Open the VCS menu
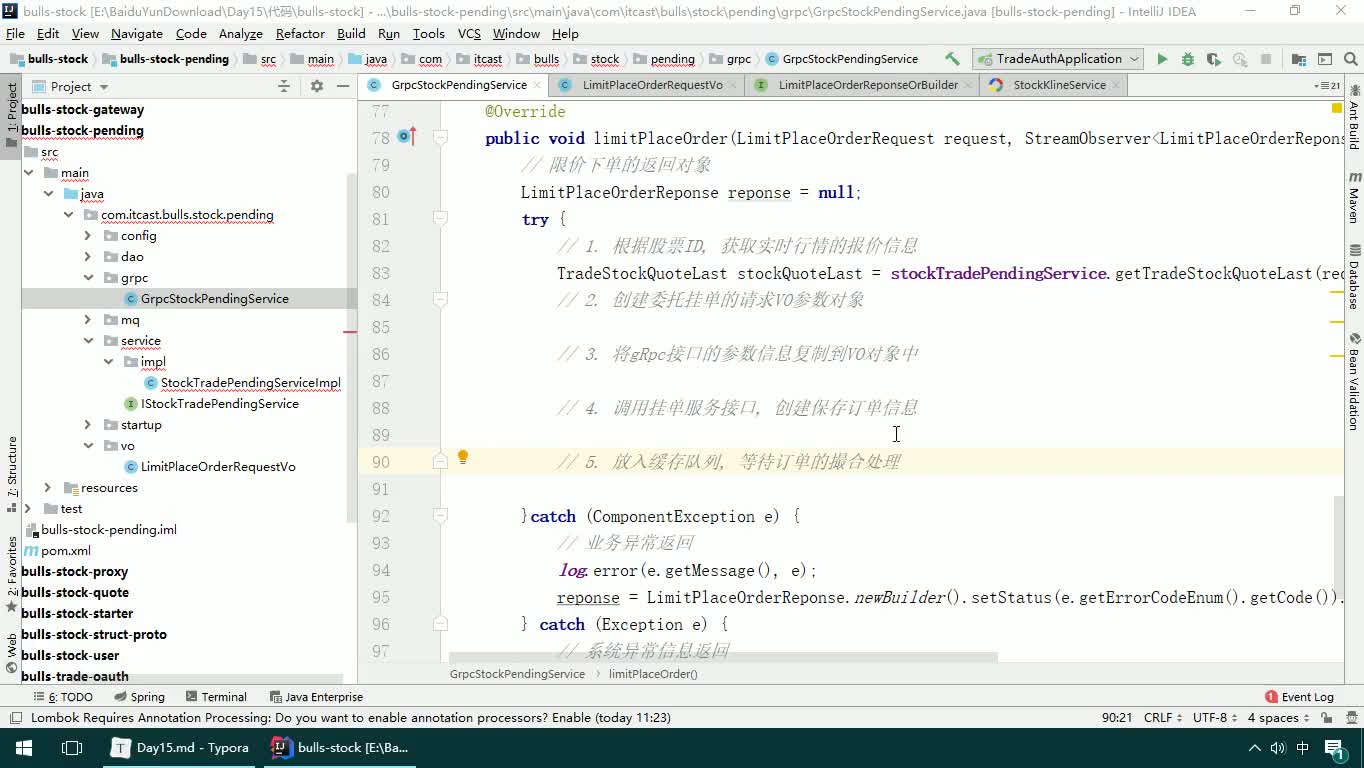 tap(469, 33)
